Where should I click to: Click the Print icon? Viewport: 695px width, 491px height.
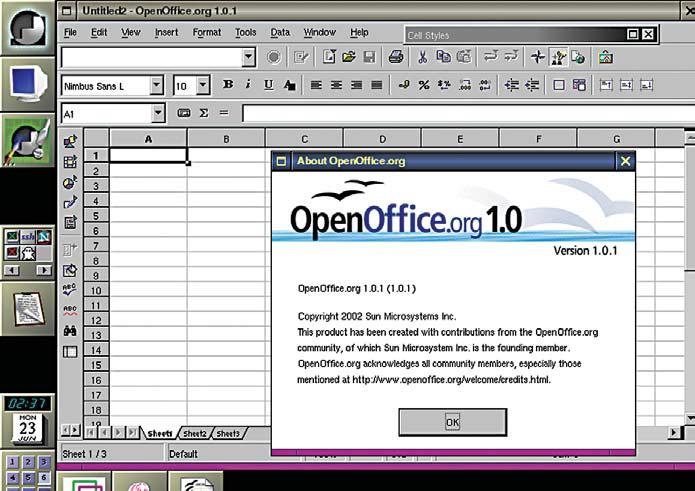tap(395, 57)
